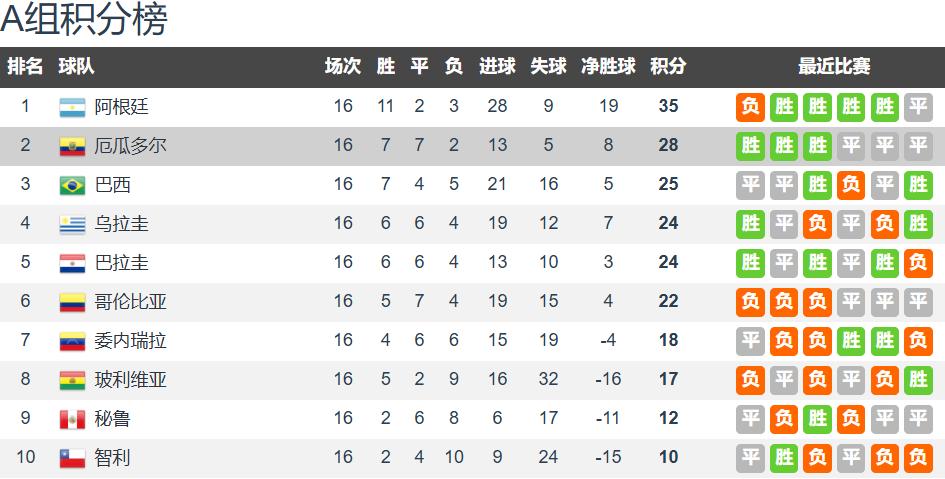The image size is (945, 479).
Task: Click the Brazil flag icon
Action: click(x=72, y=186)
